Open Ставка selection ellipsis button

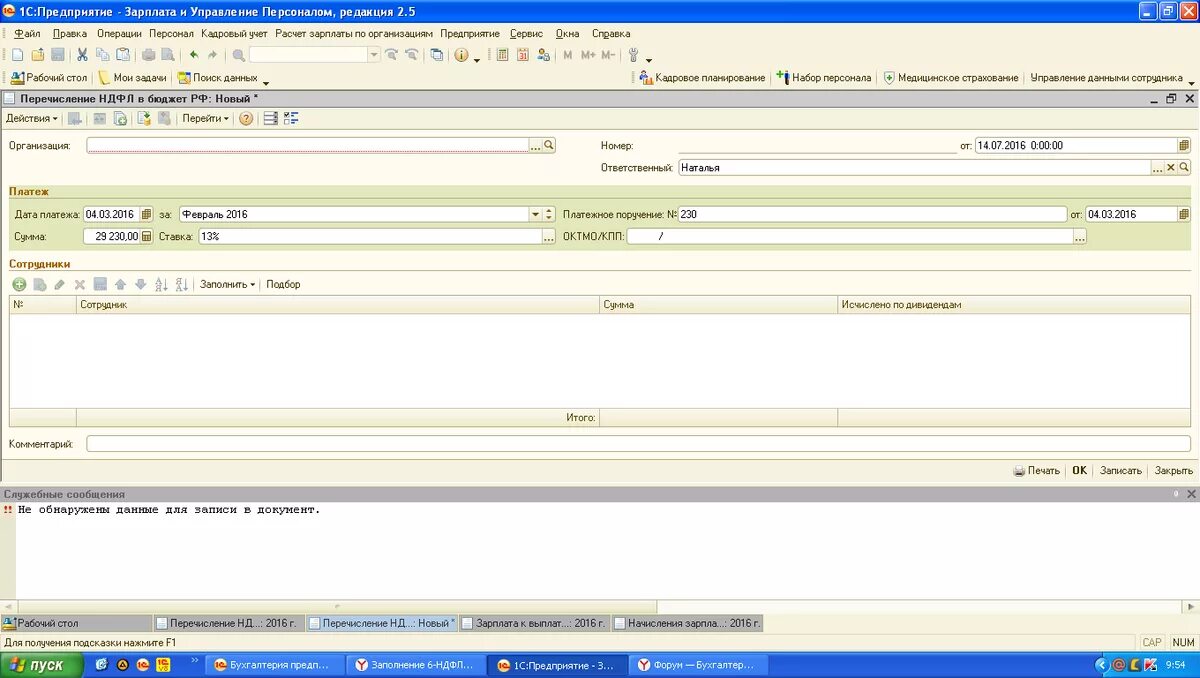click(548, 237)
